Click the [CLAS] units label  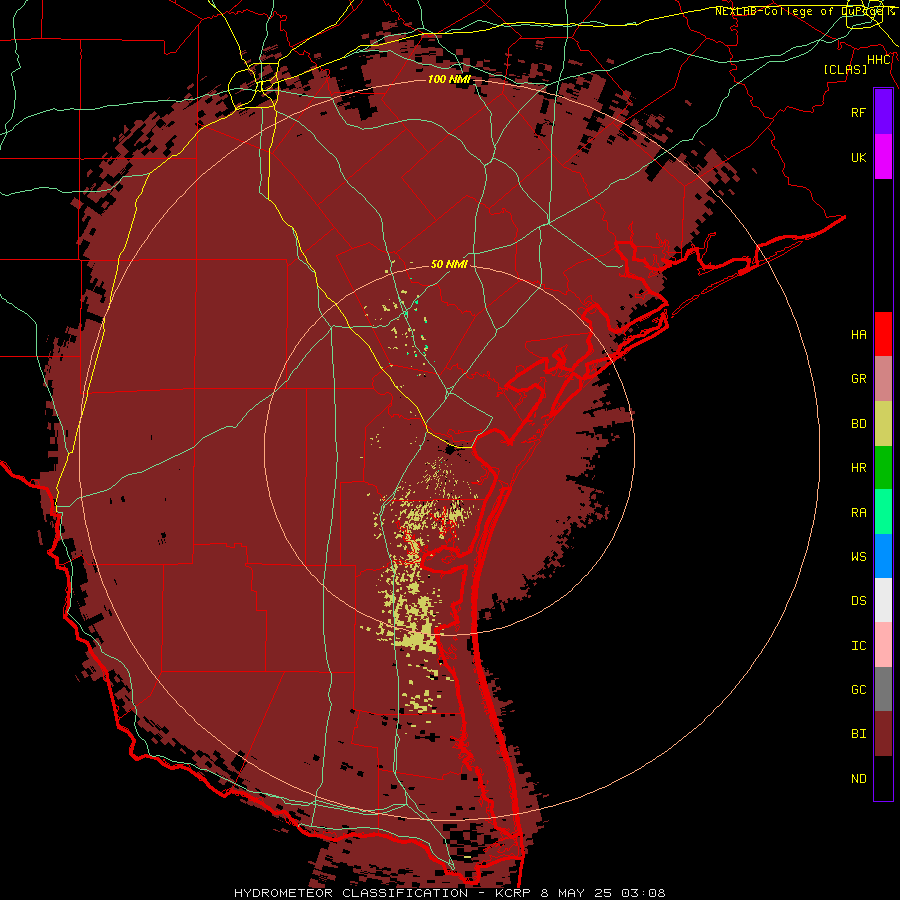[845, 69]
